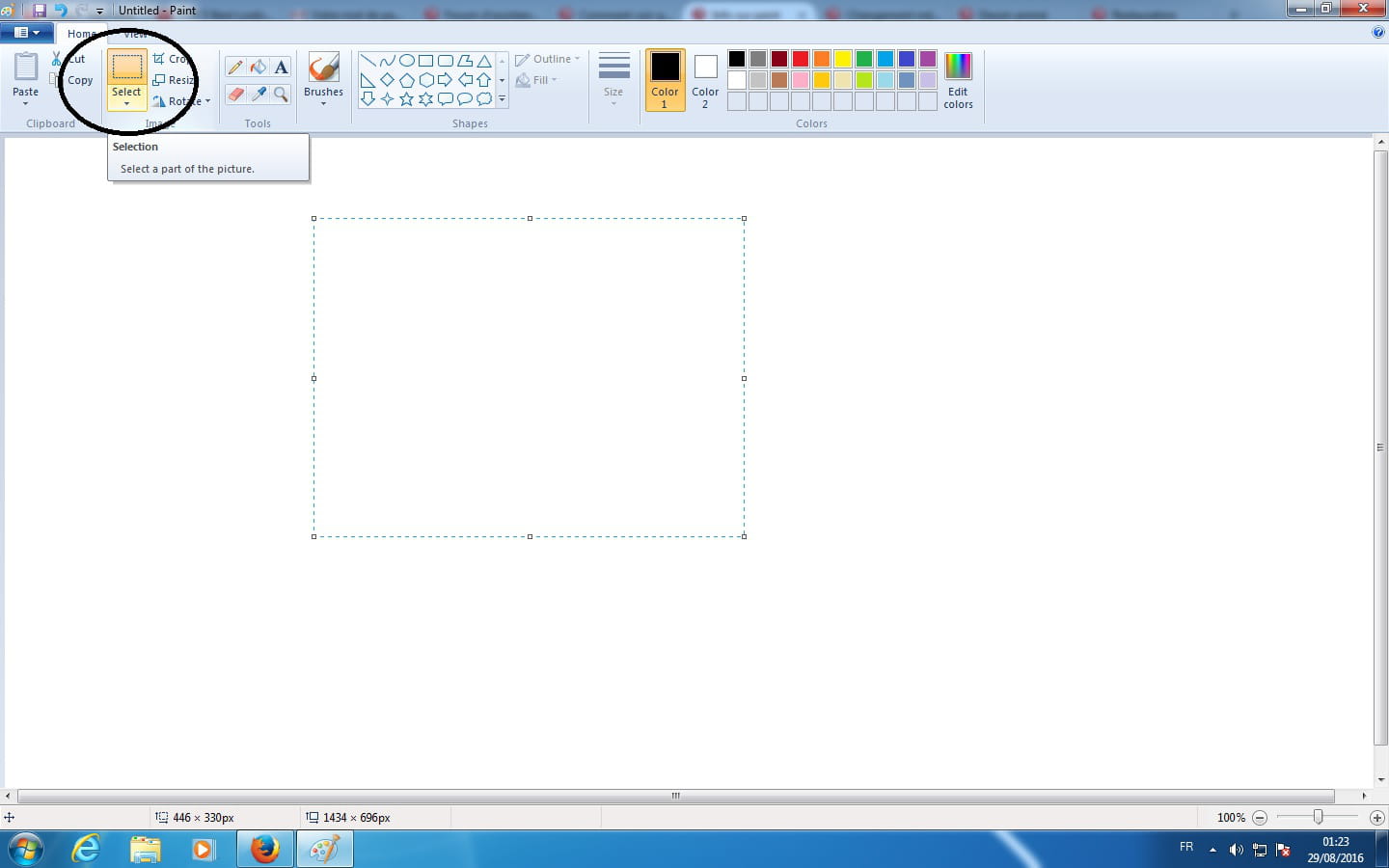
Task: Click the Brushes tool icon
Action: pos(323,68)
